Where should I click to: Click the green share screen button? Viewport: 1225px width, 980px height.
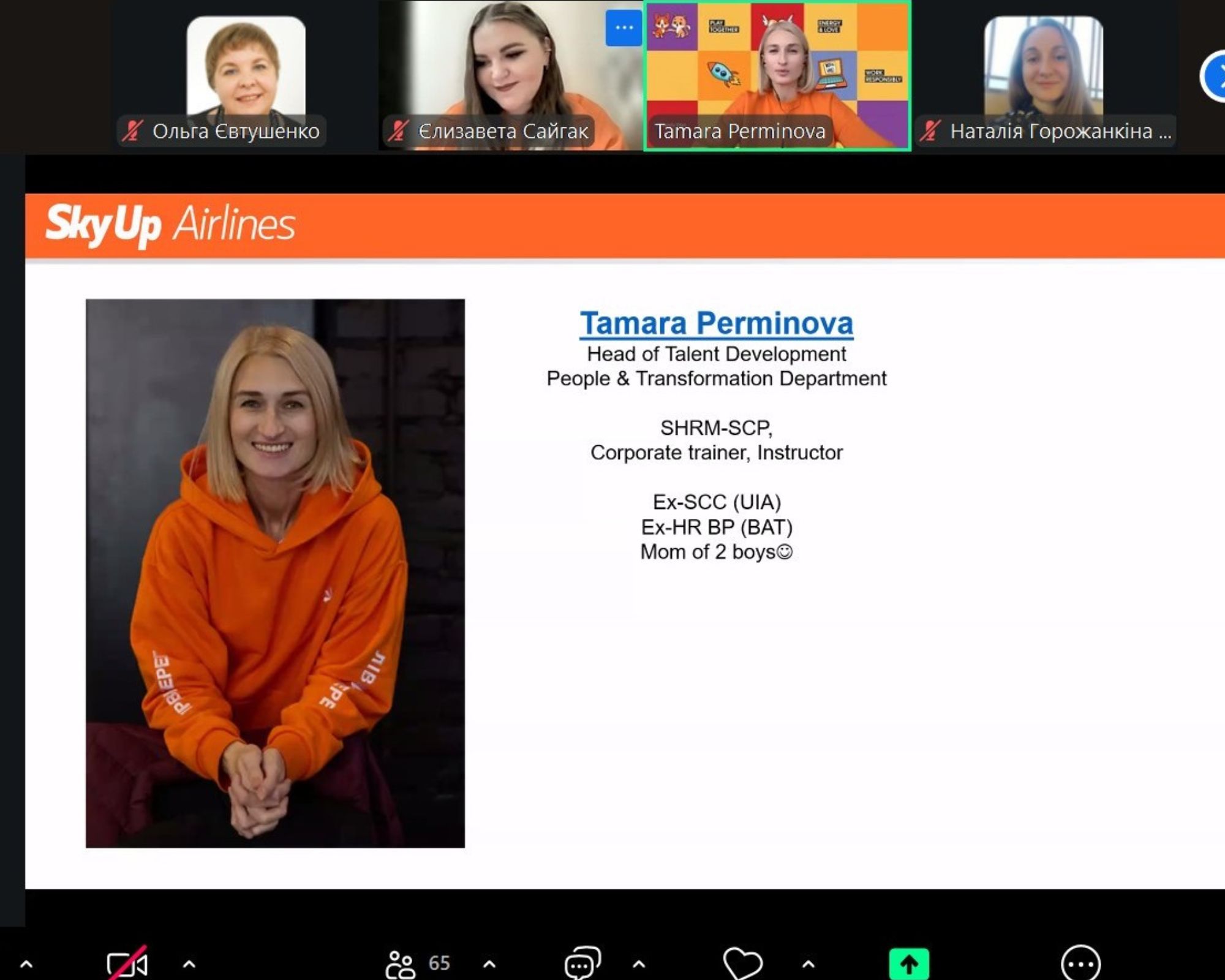click(x=908, y=964)
